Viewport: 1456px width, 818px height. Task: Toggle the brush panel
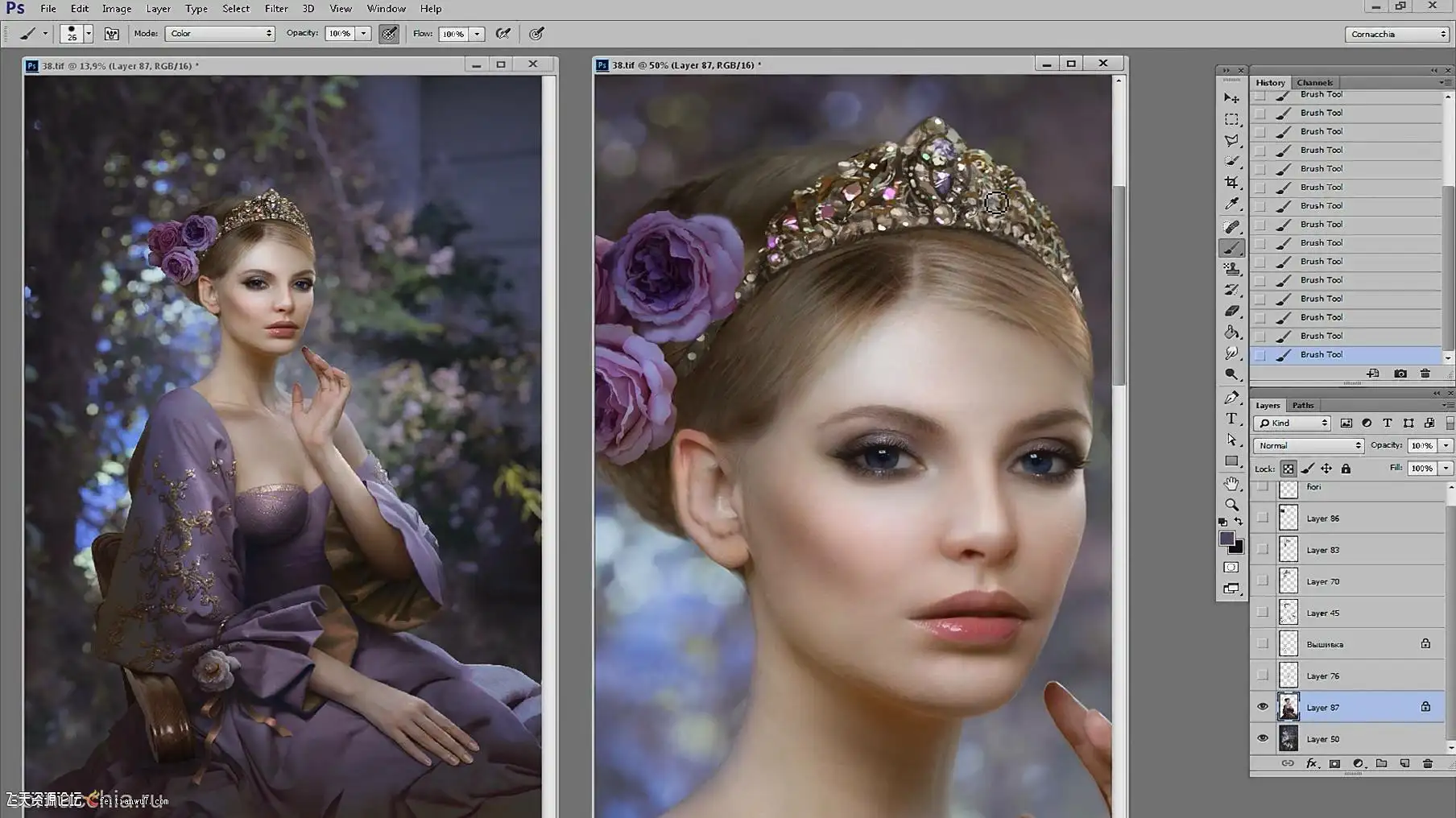click(x=111, y=34)
